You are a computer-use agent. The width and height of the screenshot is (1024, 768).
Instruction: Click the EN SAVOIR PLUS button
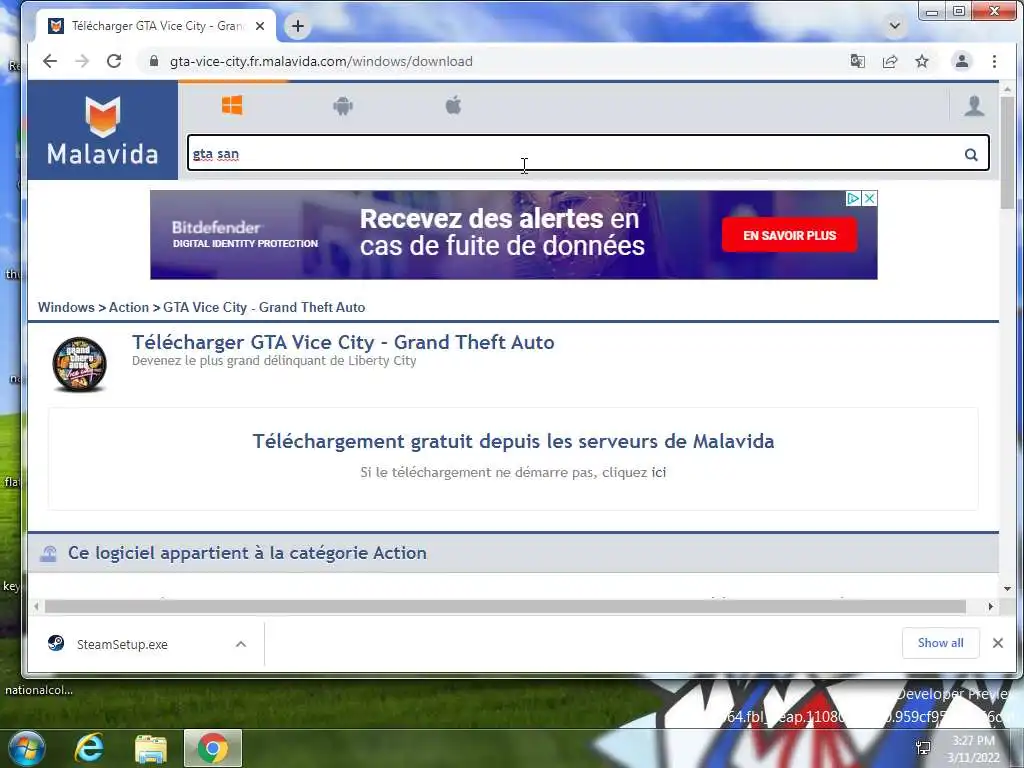tap(789, 235)
